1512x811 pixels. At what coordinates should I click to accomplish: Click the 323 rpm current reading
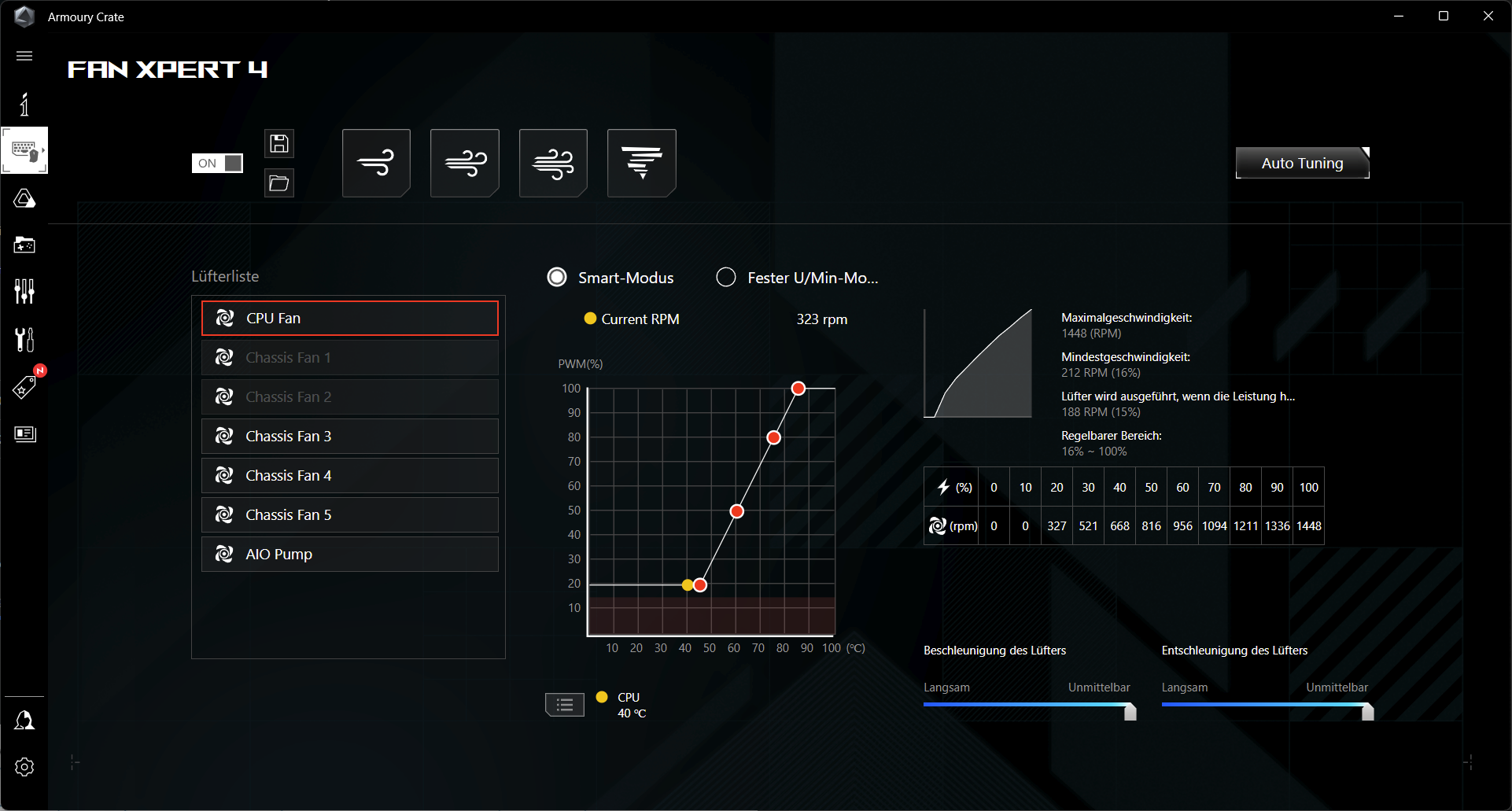pos(822,319)
